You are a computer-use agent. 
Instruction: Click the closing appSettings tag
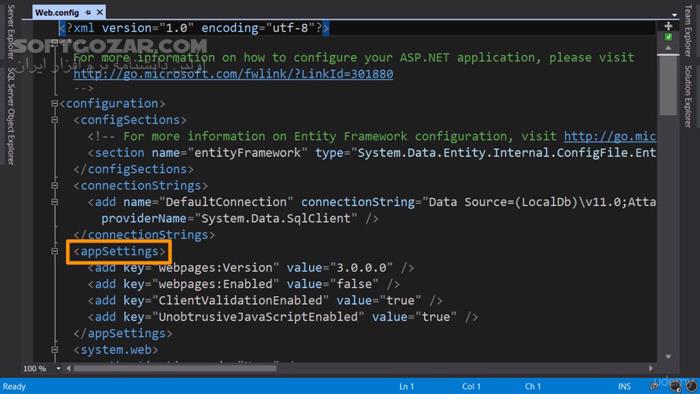[123, 333]
